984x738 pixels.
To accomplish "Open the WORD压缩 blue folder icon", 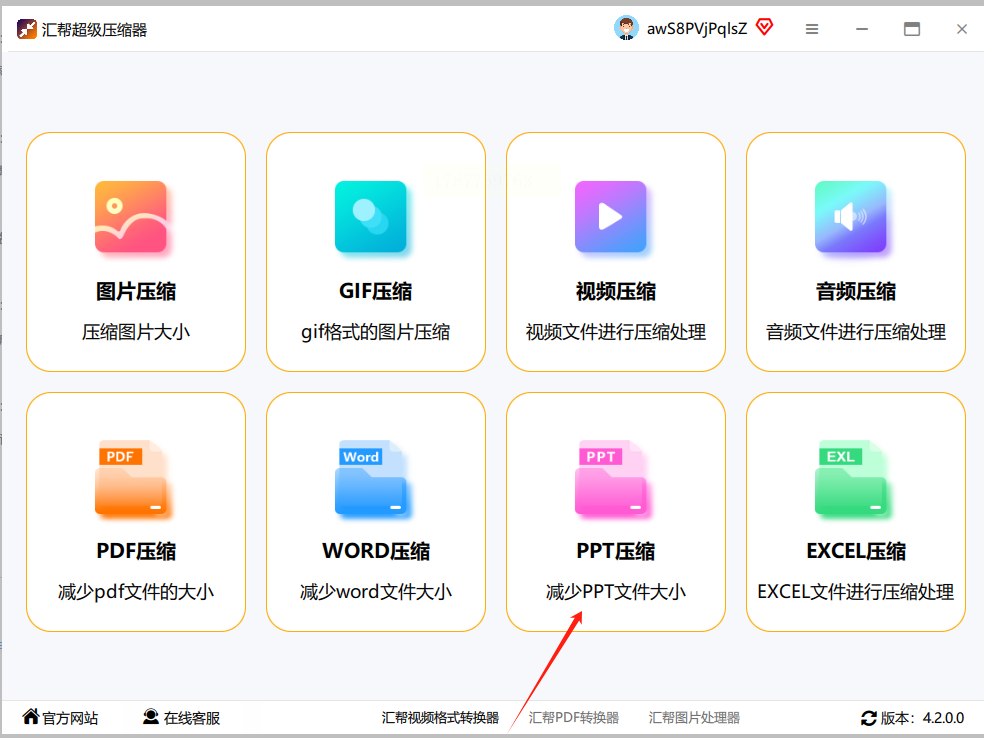I will [371, 478].
